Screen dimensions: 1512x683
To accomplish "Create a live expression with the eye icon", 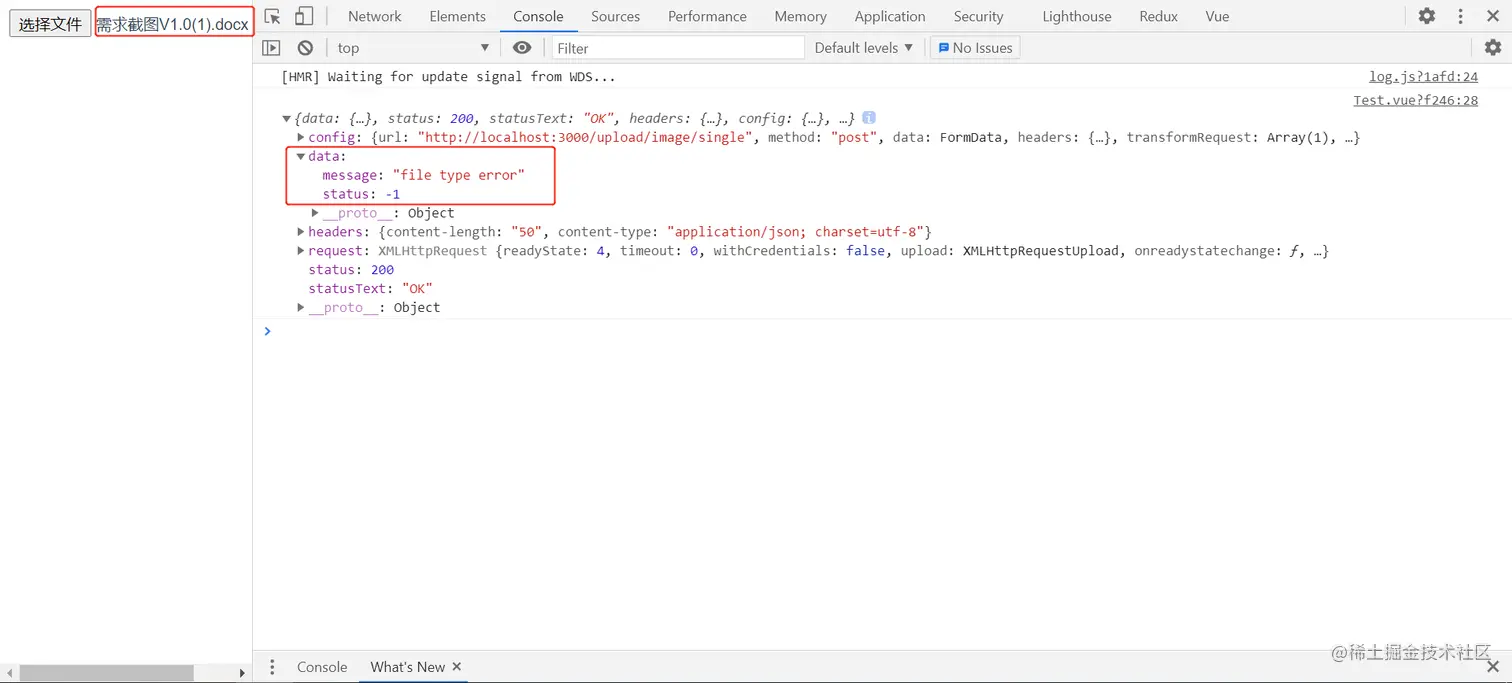I will [x=522, y=48].
